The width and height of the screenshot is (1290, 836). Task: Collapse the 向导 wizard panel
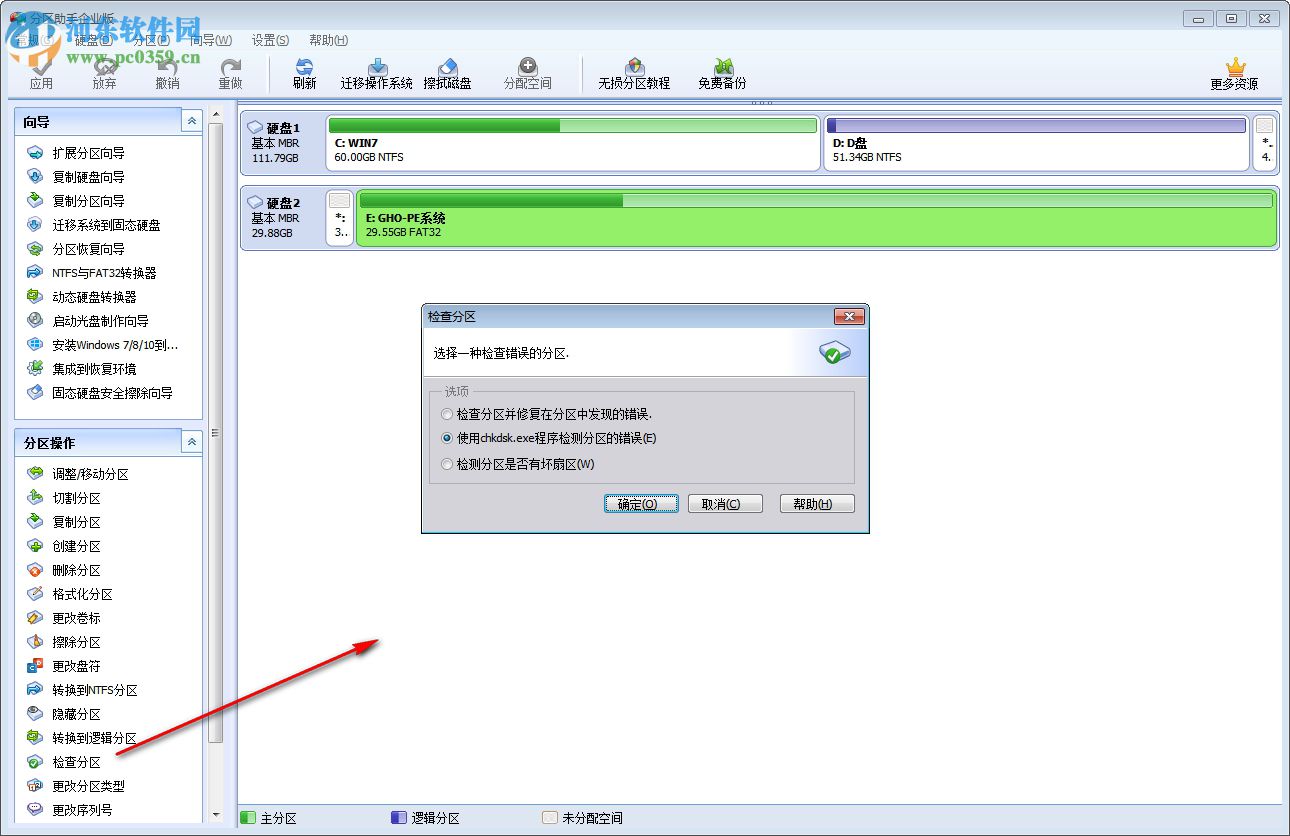[191, 120]
